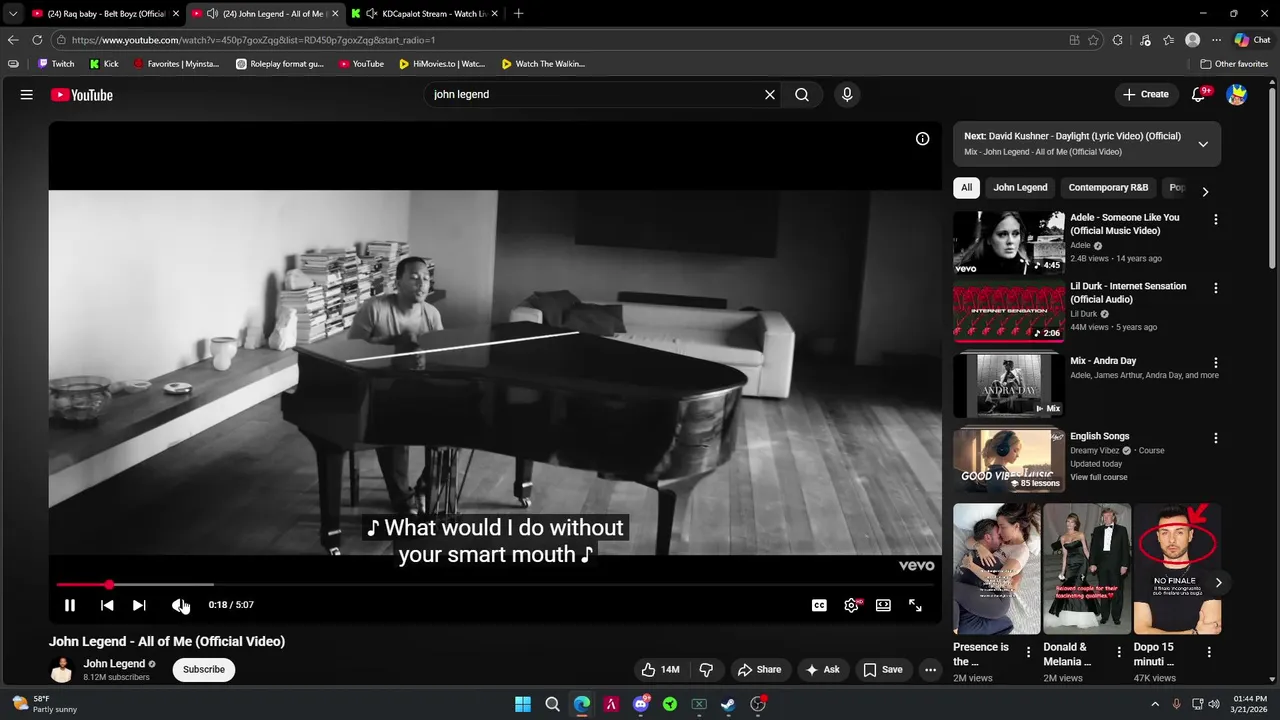
Task: Open Other favorites folder
Action: click(x=1235, y=64)
